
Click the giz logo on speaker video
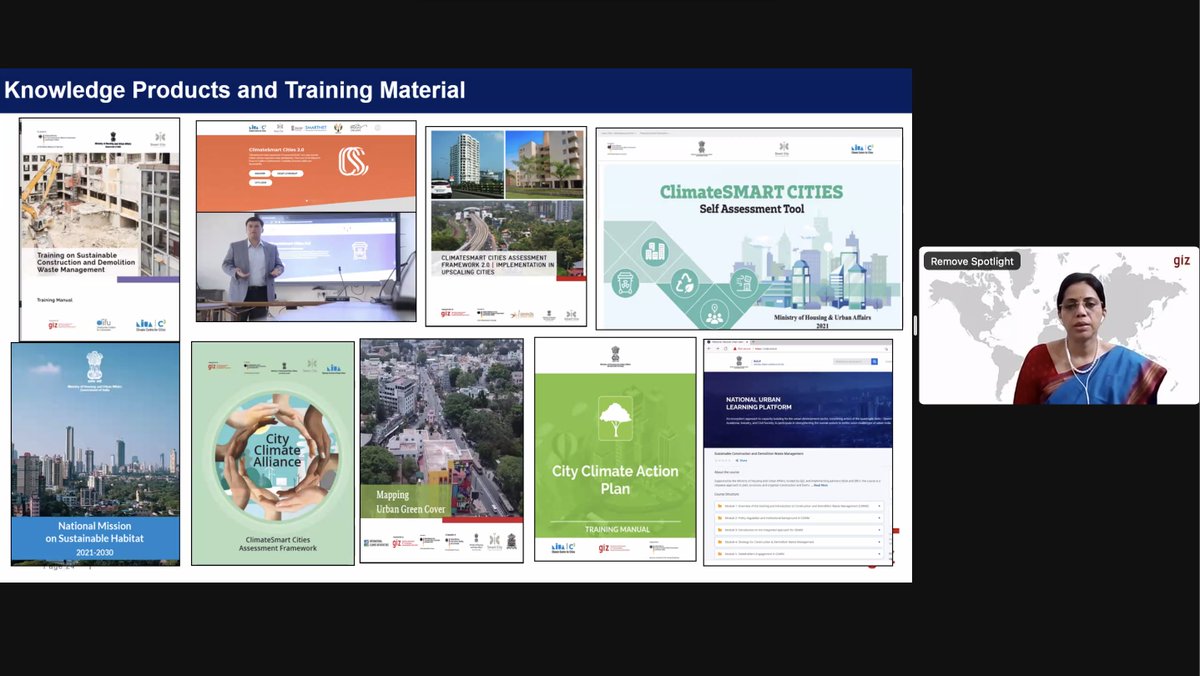pos(1181,261)
